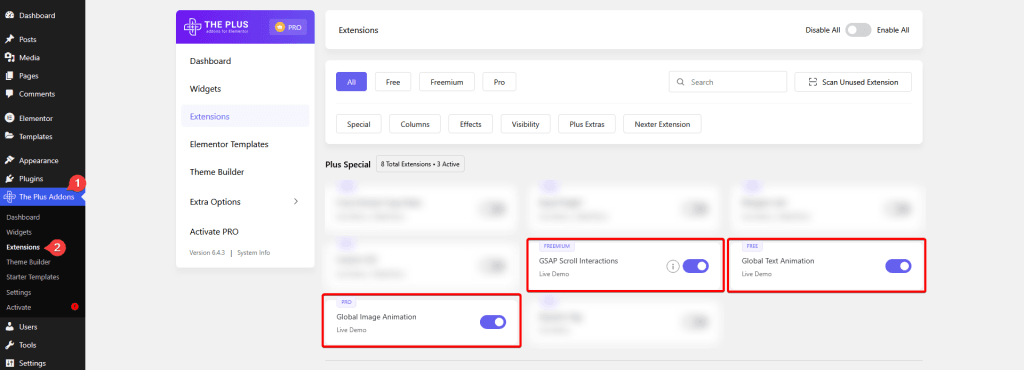Click the Templates folder icon

click(9, 136)
